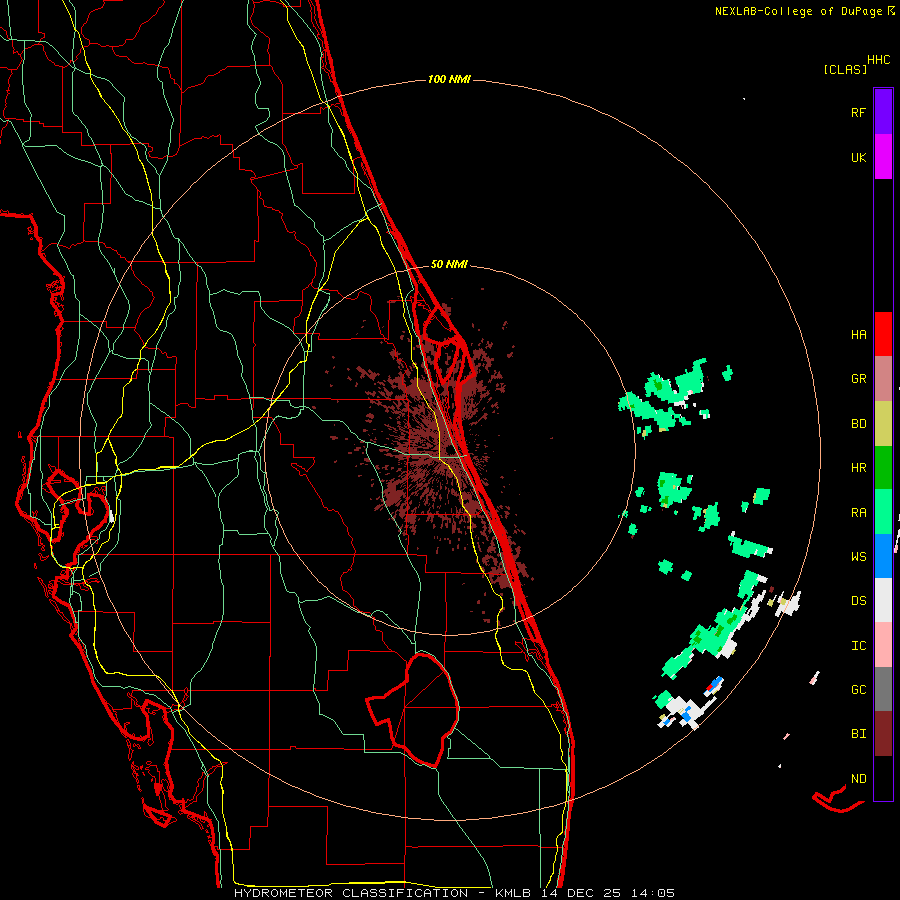
Task: Click the HA legend label
Action: [858, 335]
